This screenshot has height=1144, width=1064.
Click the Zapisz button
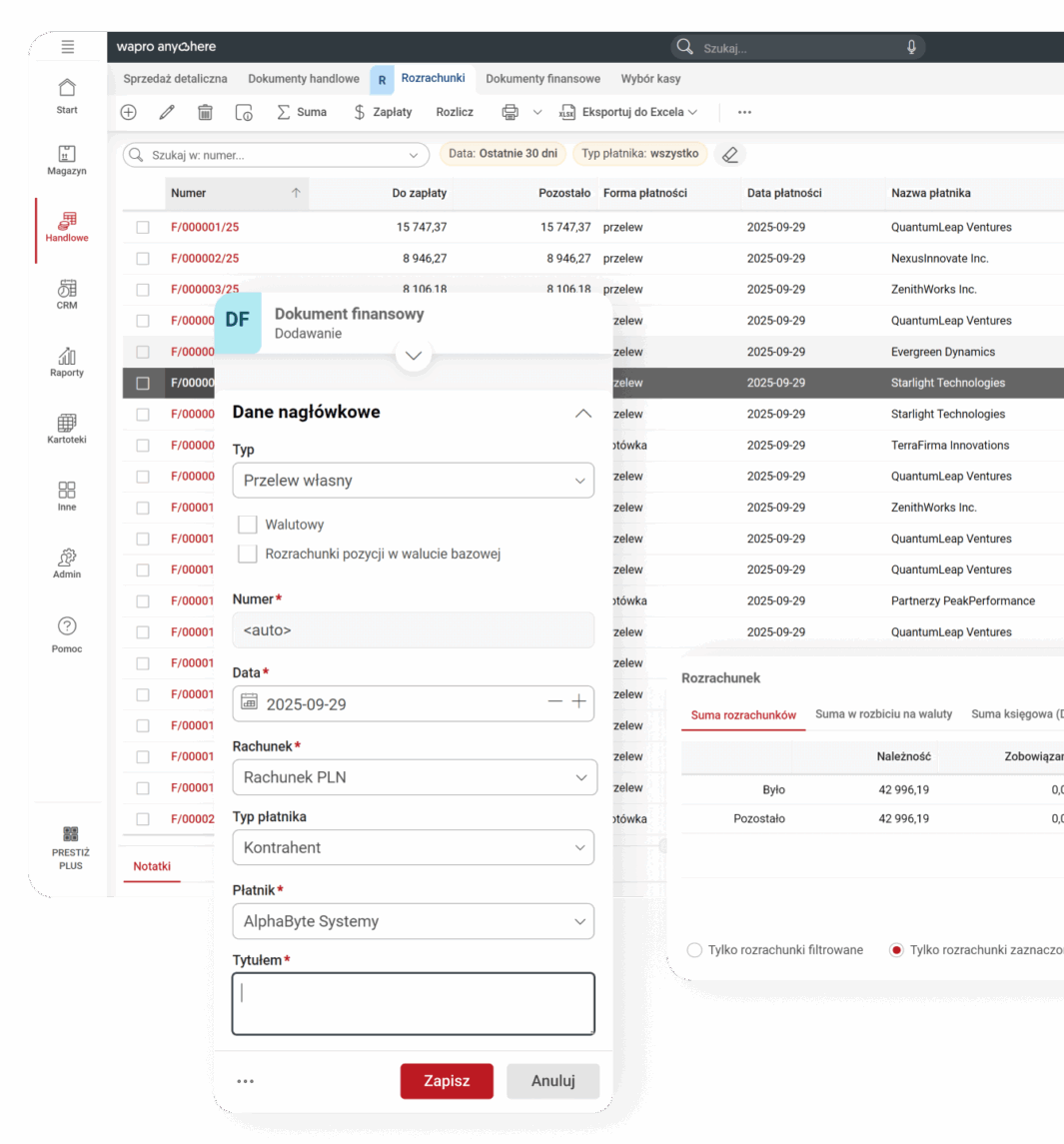point(447,1081)
